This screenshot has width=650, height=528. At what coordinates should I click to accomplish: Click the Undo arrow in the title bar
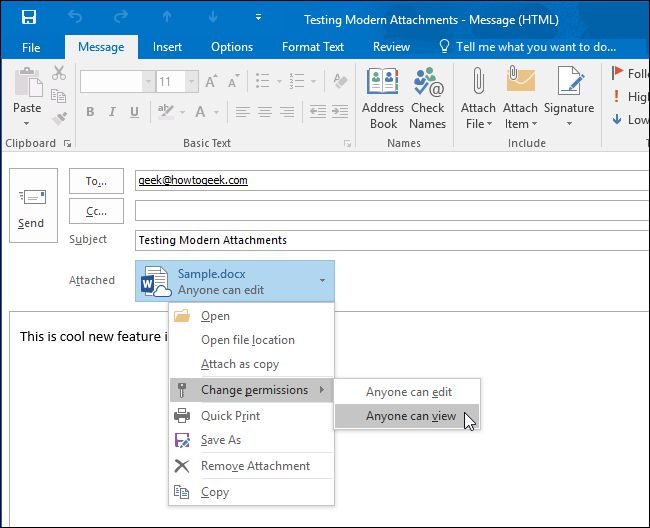point(75,17)
